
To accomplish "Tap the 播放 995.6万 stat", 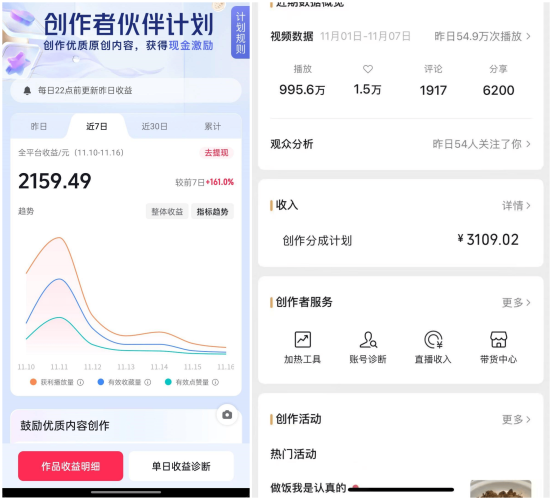I will tap(302, 81).
